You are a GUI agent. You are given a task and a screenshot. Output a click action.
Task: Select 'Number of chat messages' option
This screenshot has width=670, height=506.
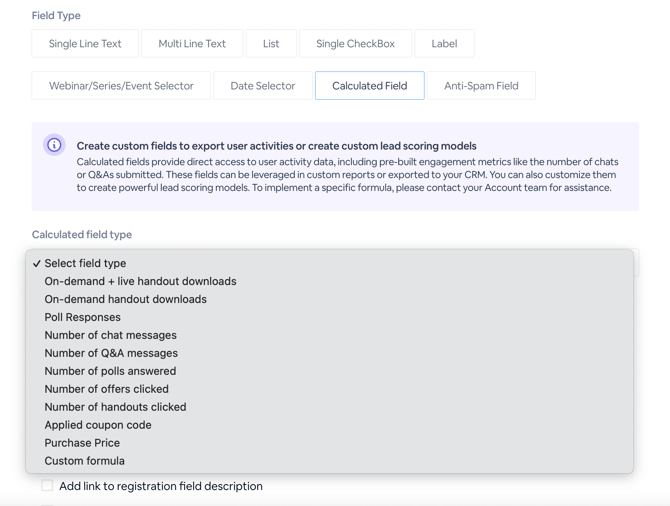(x=110, y=335)
